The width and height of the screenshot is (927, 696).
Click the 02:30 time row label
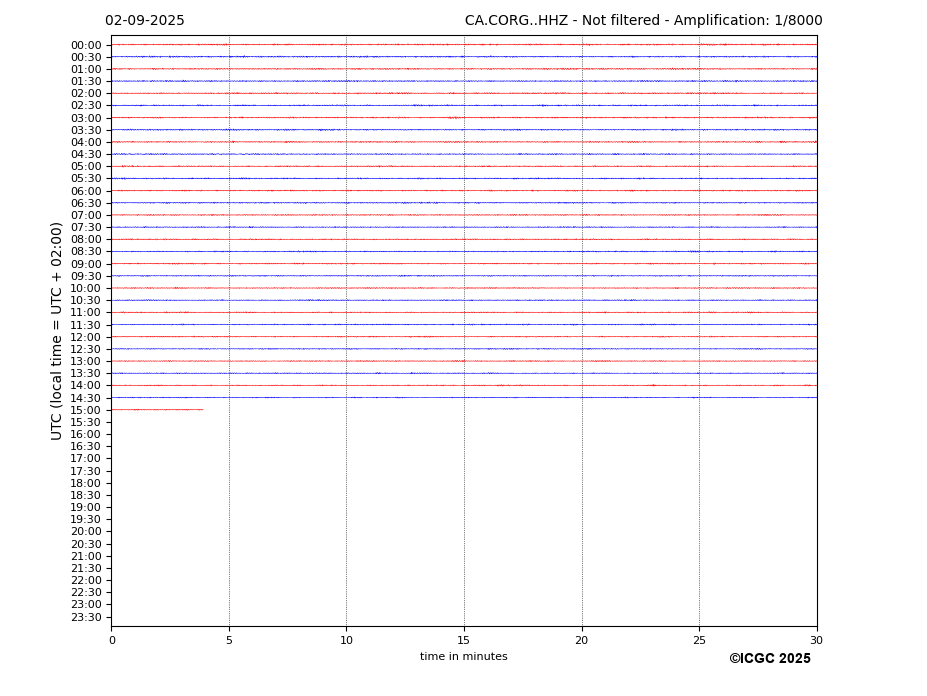click(86, 106)
